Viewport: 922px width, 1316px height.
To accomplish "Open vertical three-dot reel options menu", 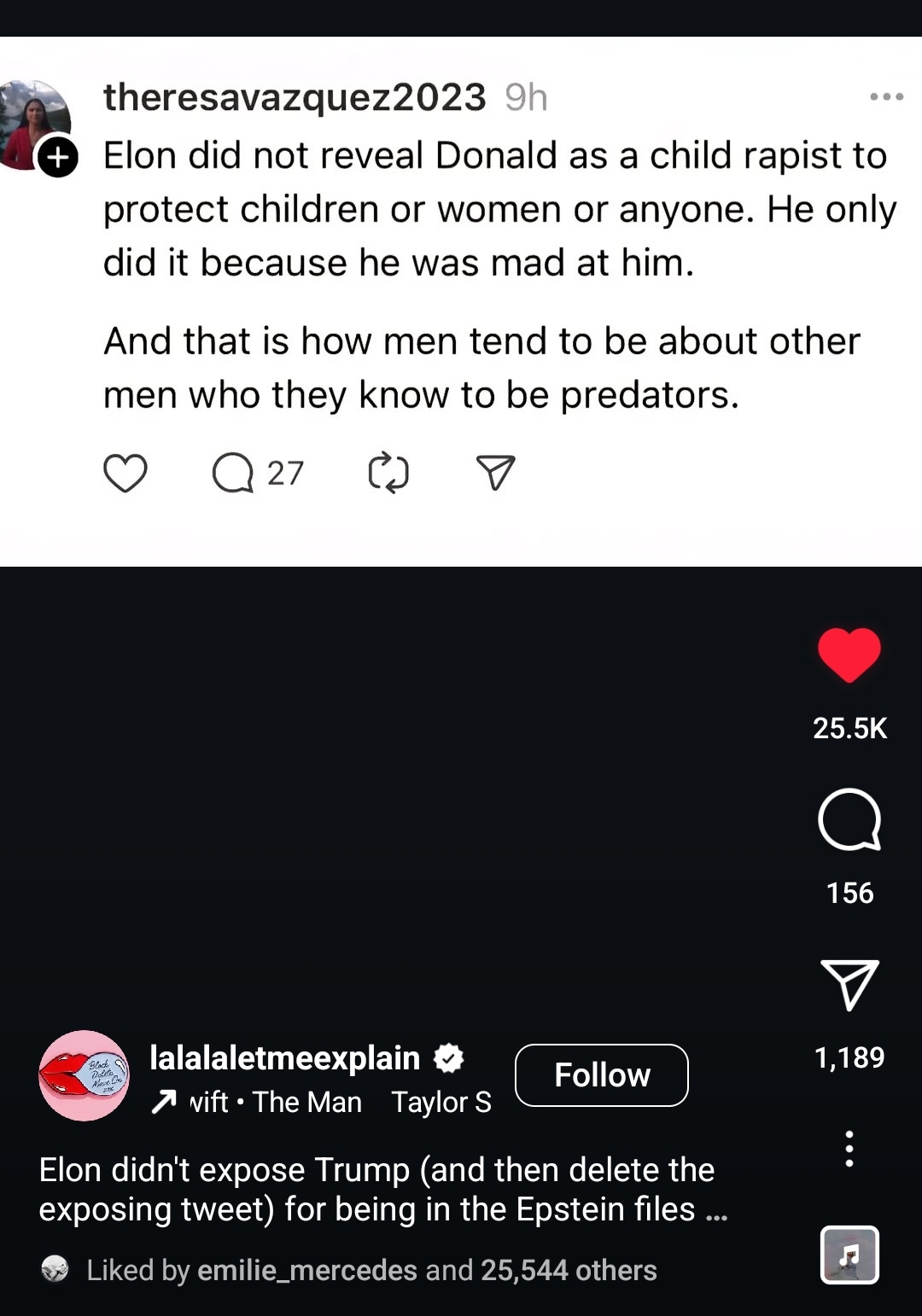I will [x=849, y=1149].
